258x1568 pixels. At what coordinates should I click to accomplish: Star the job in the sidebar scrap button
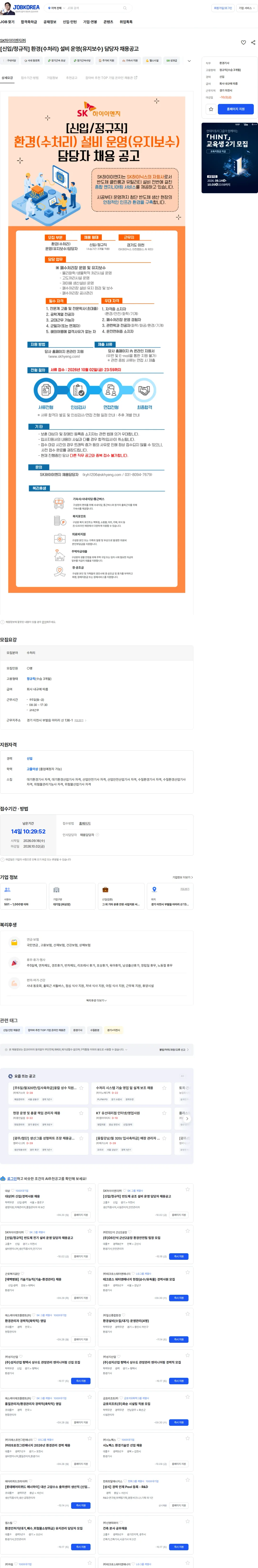coord(211,109)
